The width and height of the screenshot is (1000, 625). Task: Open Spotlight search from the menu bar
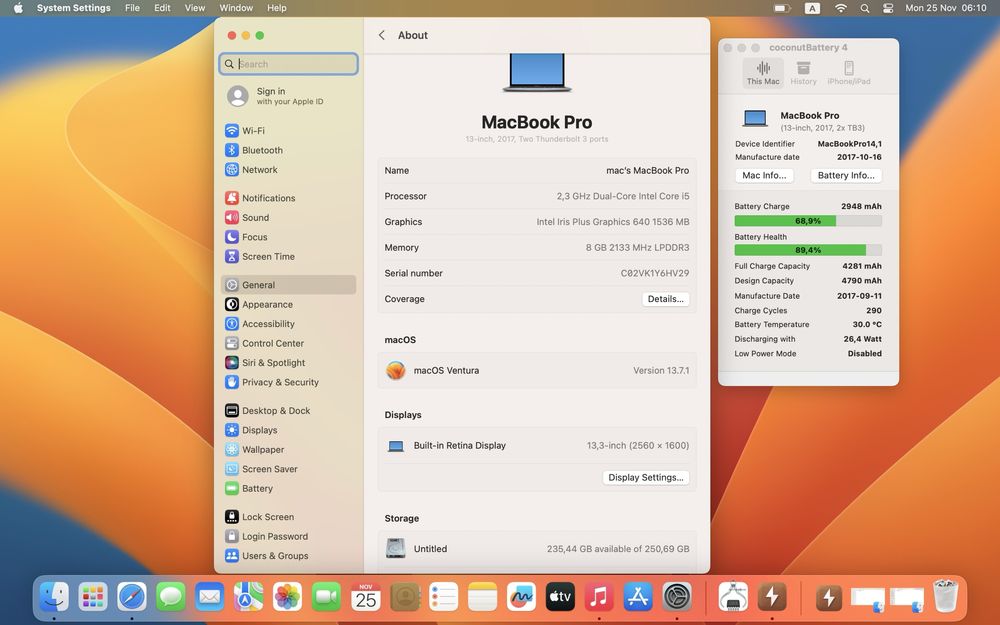click(x=864, y=8)
